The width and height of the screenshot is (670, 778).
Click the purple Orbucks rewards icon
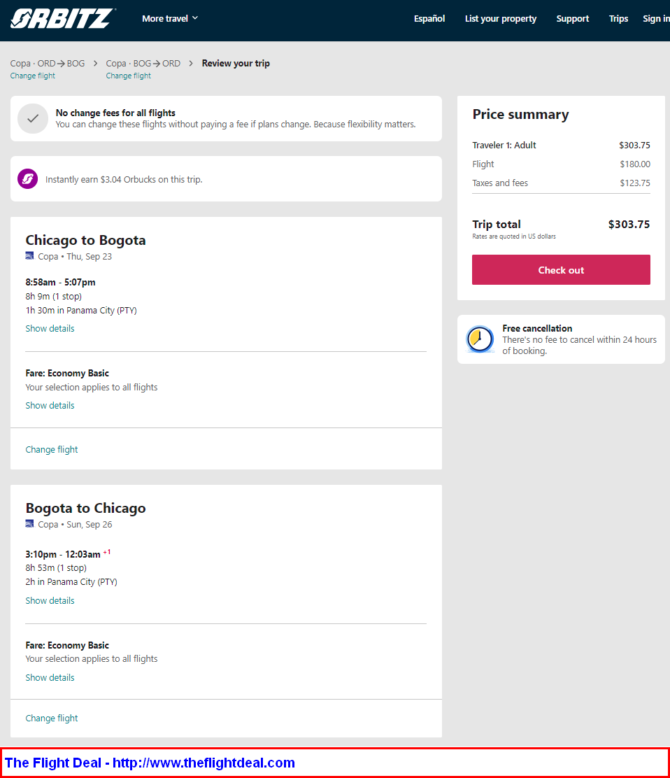coord(28,179)
